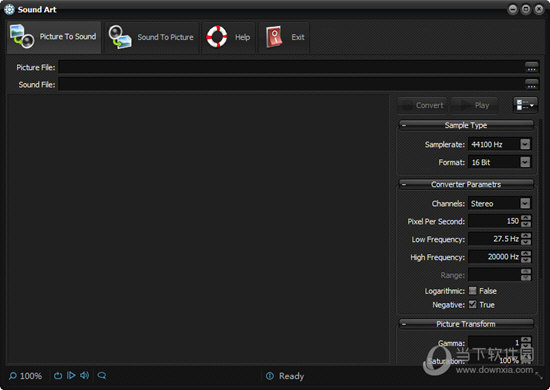Minimize the Sound Art window
Screen dimensions: 550x390
[x=512, y=9]
